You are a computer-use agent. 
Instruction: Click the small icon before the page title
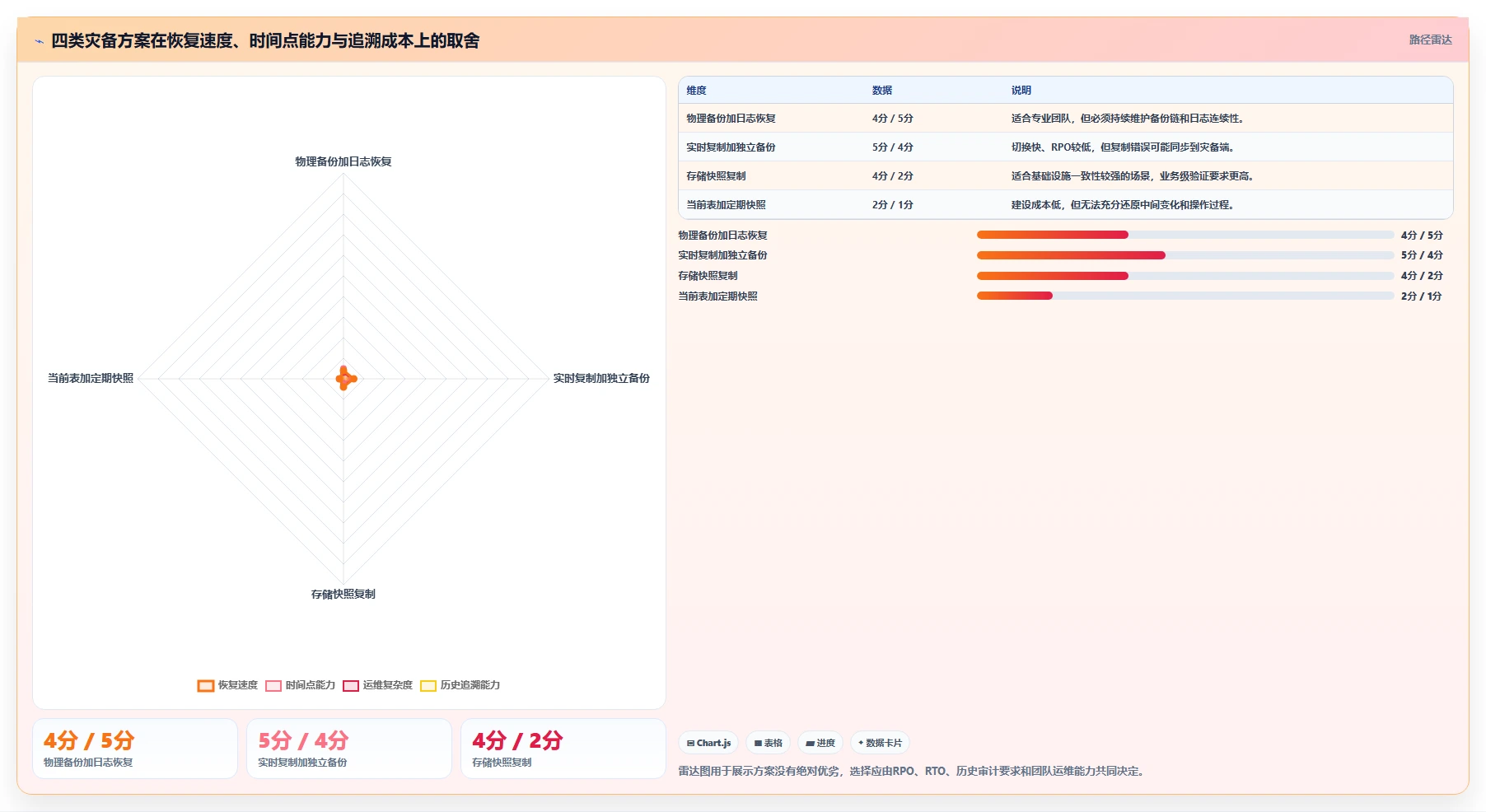[39, 41]
